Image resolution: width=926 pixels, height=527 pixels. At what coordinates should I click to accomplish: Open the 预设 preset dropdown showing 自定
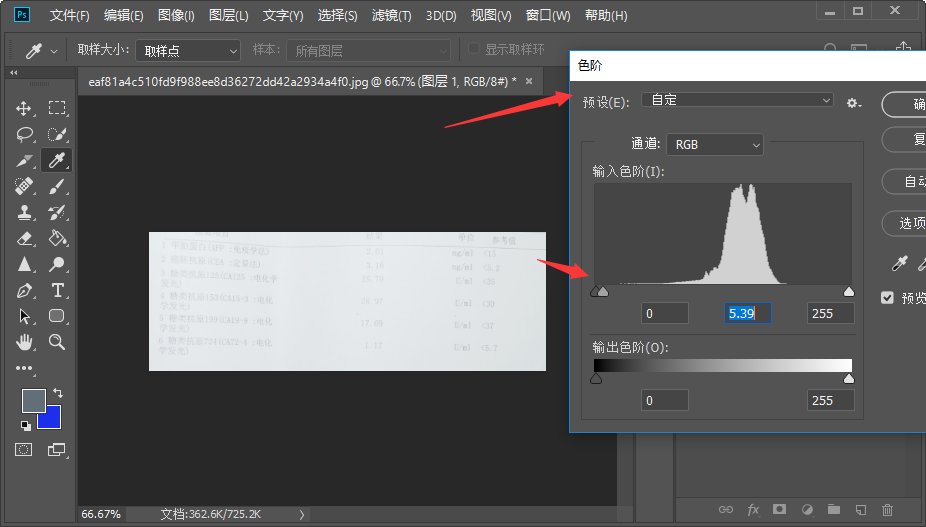[x=737, y=100]
